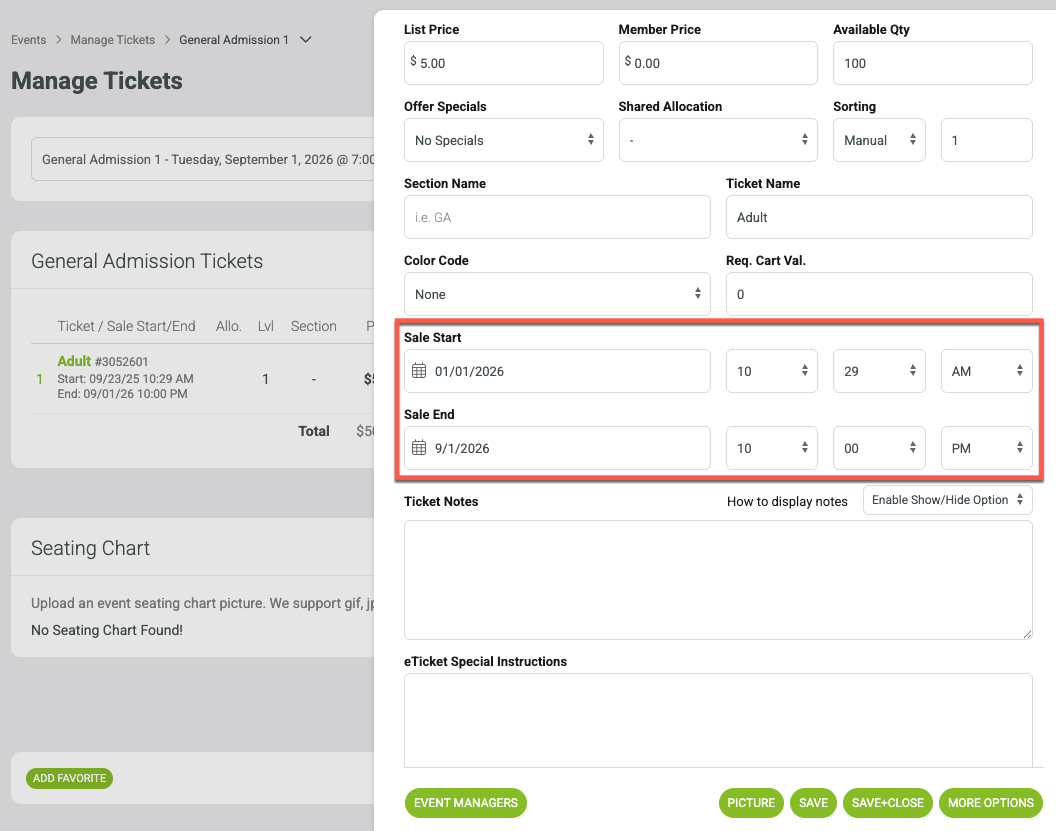
Task: Expand the General Admission 1 breadcrumb chevron
Action: pos(306,40)
